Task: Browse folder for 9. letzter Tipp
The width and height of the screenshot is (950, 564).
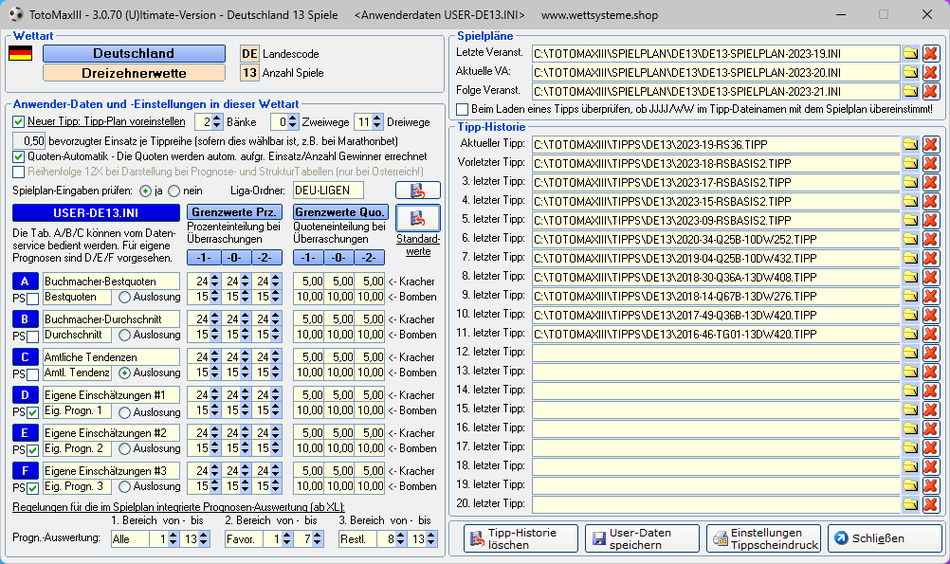Action: pos(910,296)
